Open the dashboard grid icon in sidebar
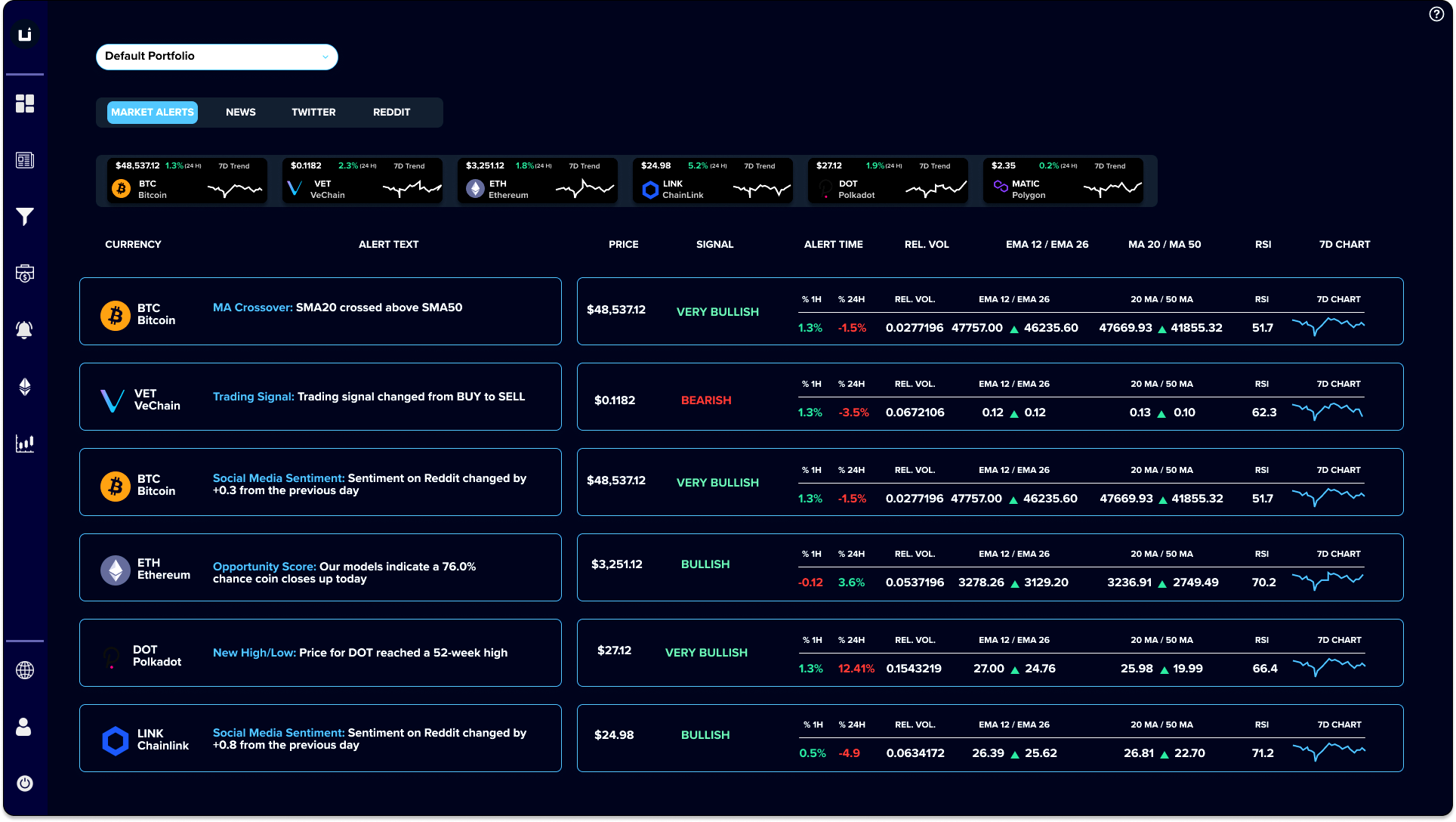 pyautogui.click(x=26, y=104)
